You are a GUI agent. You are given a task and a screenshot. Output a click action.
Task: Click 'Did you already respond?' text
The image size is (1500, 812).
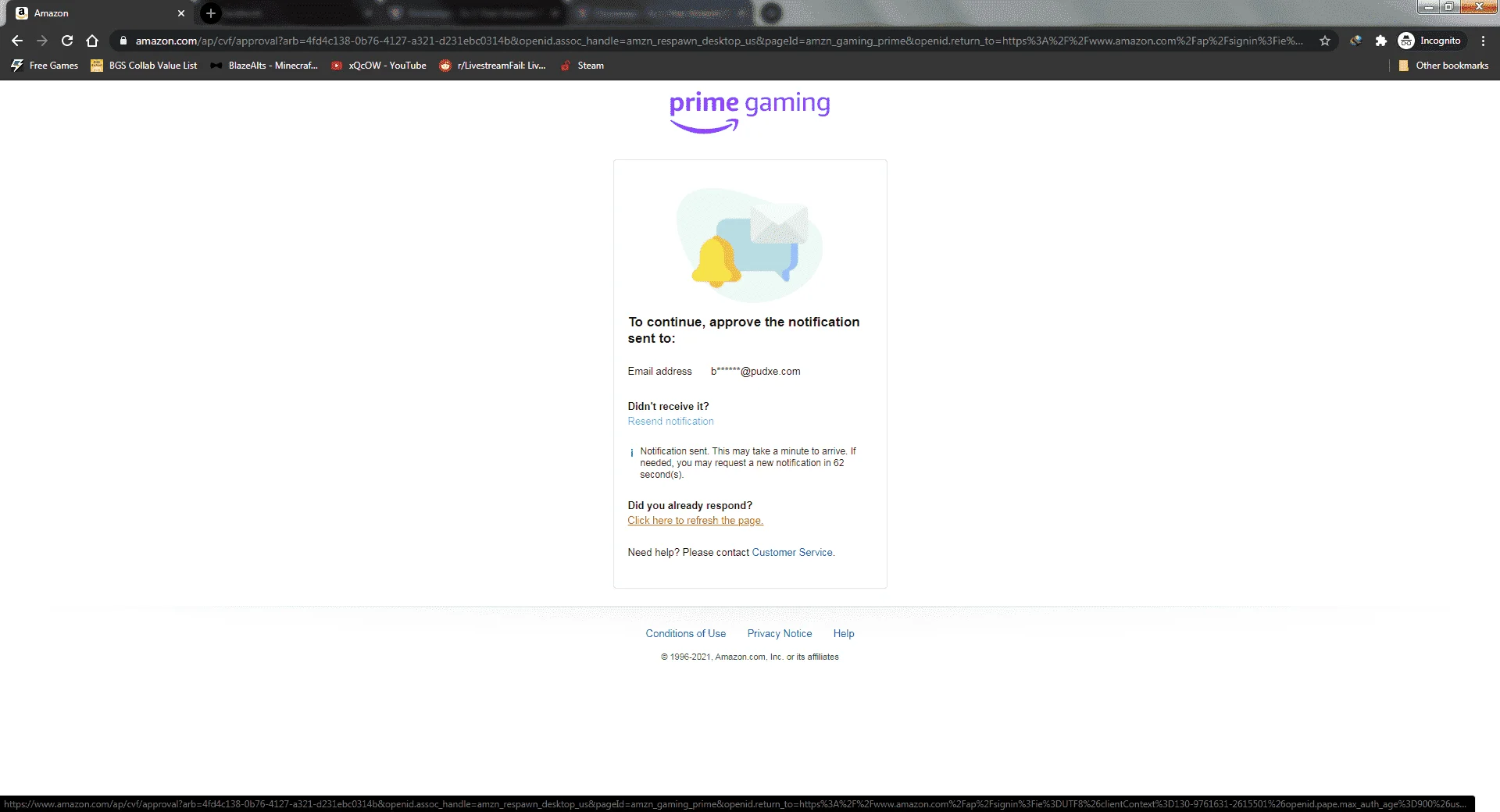[x=690, y=506]
